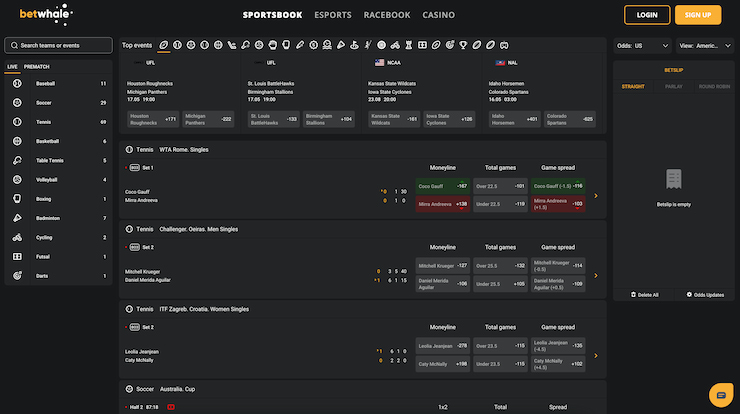Bet Houston Roughnecks +171
The image size is (740, 414).
153,119
